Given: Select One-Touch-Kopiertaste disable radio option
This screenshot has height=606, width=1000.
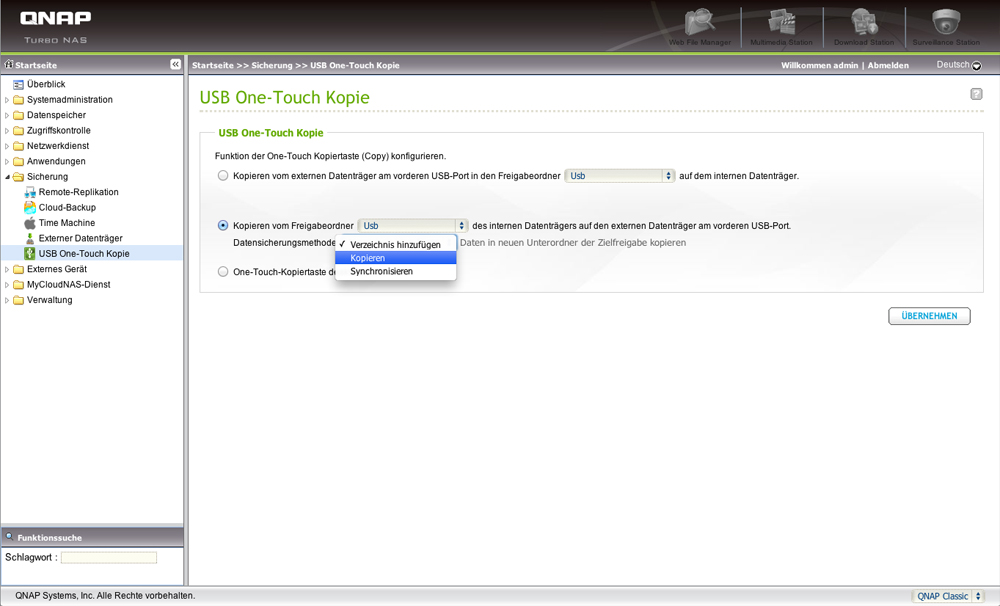Looking at the screenshot, I should pyautogui.click(x=223, y=271).
